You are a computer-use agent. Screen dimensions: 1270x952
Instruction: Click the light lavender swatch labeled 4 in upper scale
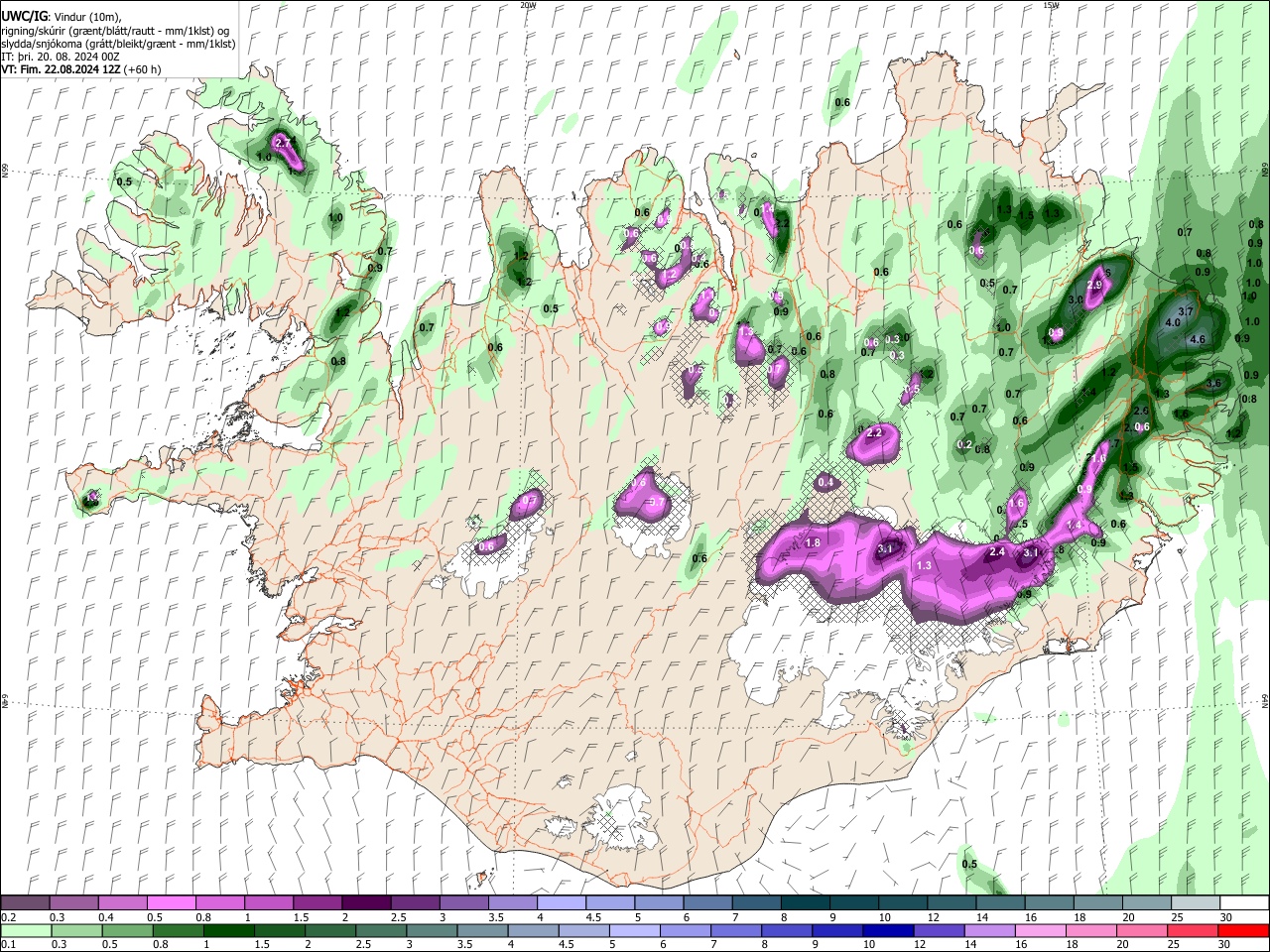(x=560, y=902)
